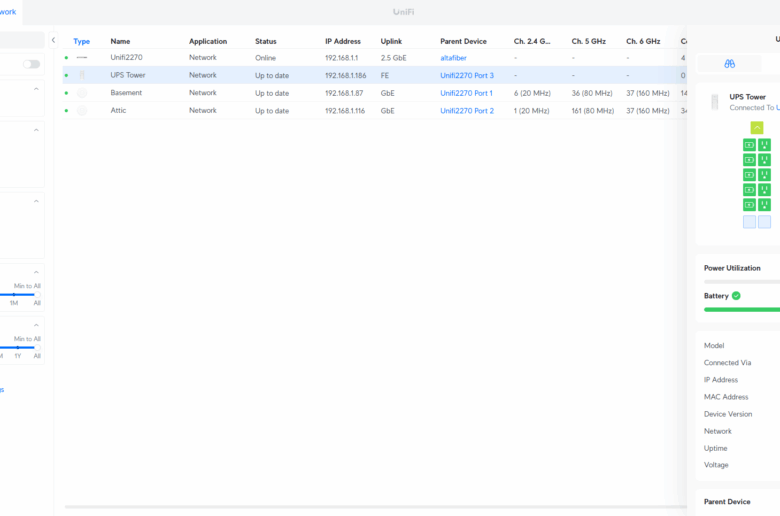Toggle the switch in the left filter panel
Image resolution: width=780 pixels, height=516 pixels.
pos(32,64)
